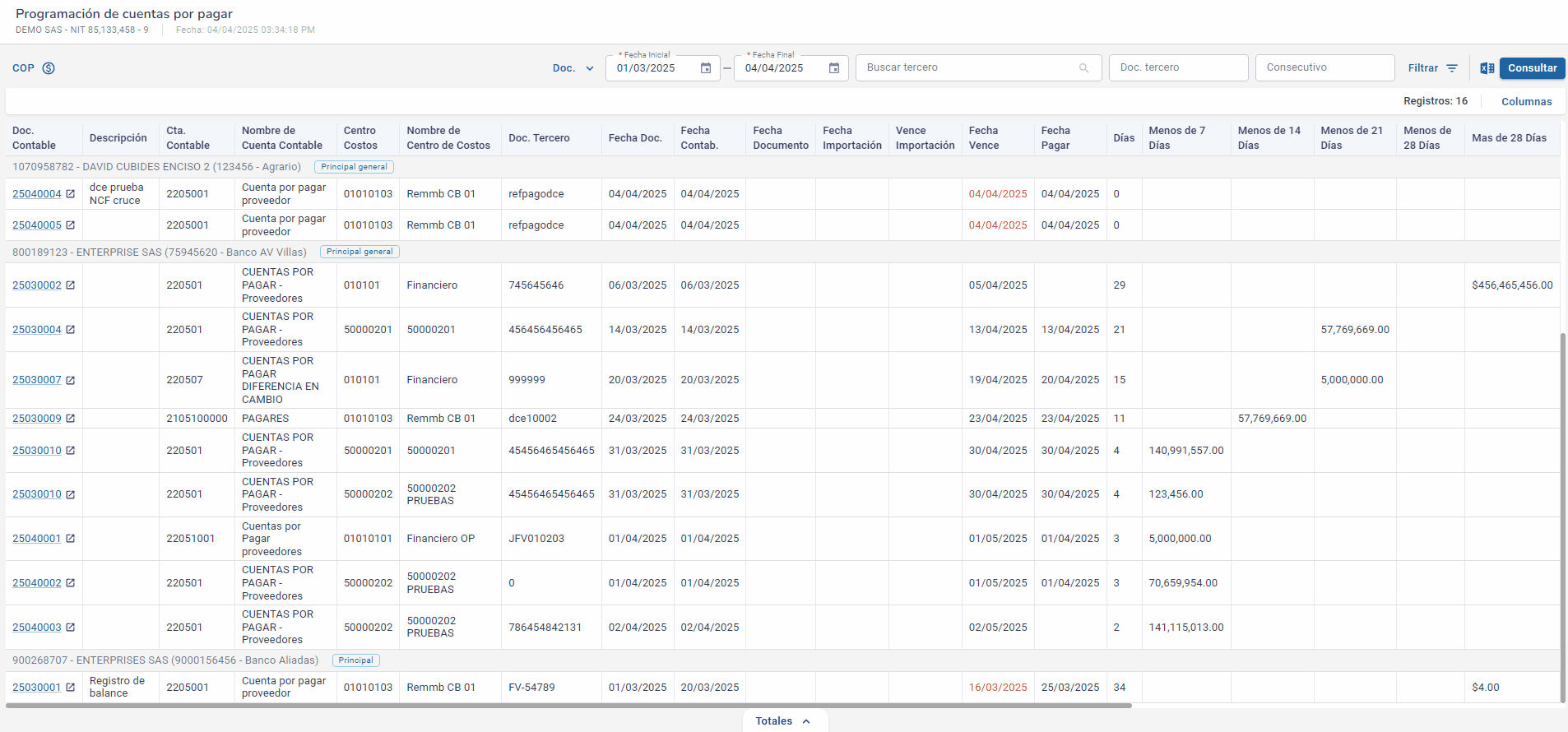
Task: Open external link icon for document 25030009
Action: [71, 419]
